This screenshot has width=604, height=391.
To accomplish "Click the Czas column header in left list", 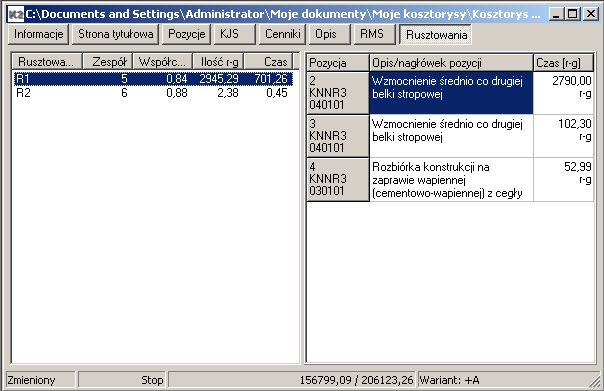I will pos(268,62).
